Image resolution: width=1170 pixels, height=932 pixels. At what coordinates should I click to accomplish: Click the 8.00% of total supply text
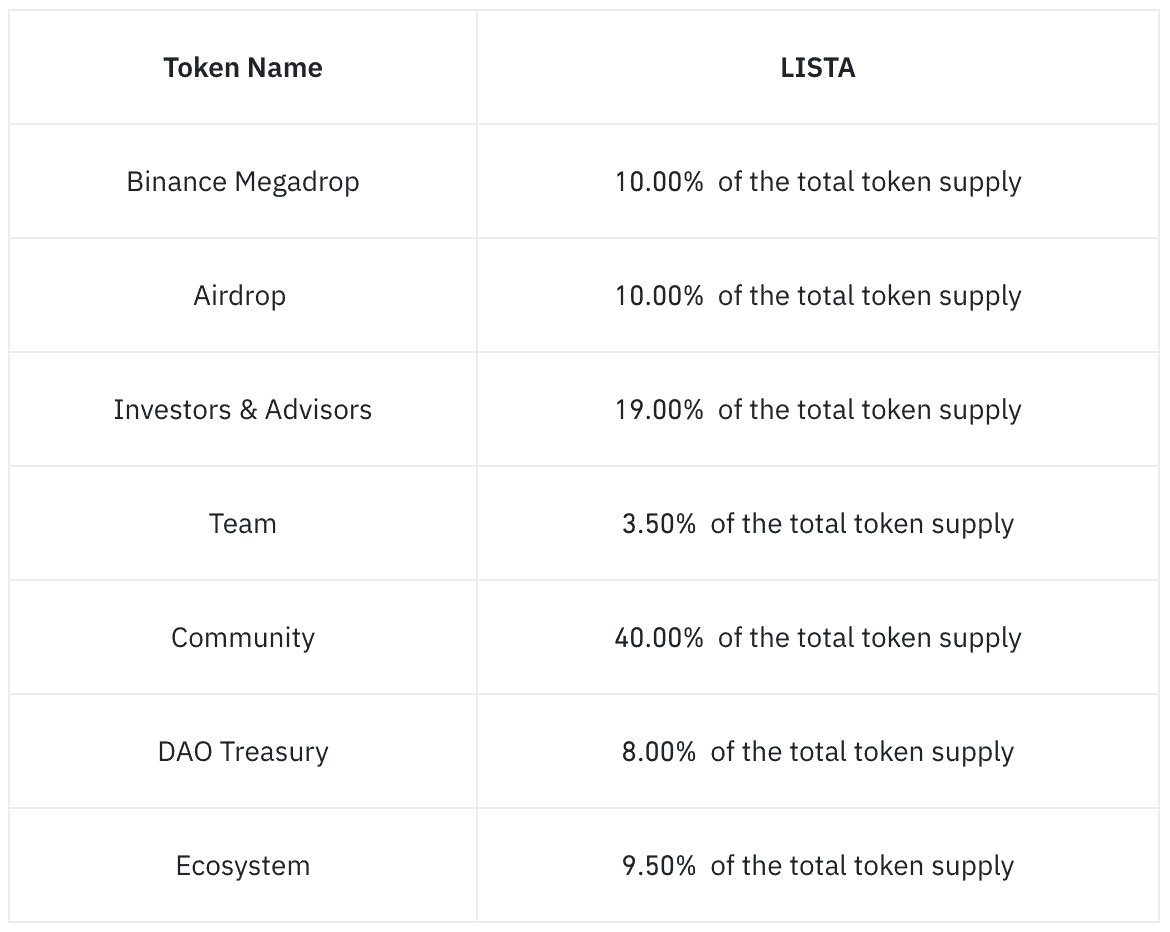[818, 751]
